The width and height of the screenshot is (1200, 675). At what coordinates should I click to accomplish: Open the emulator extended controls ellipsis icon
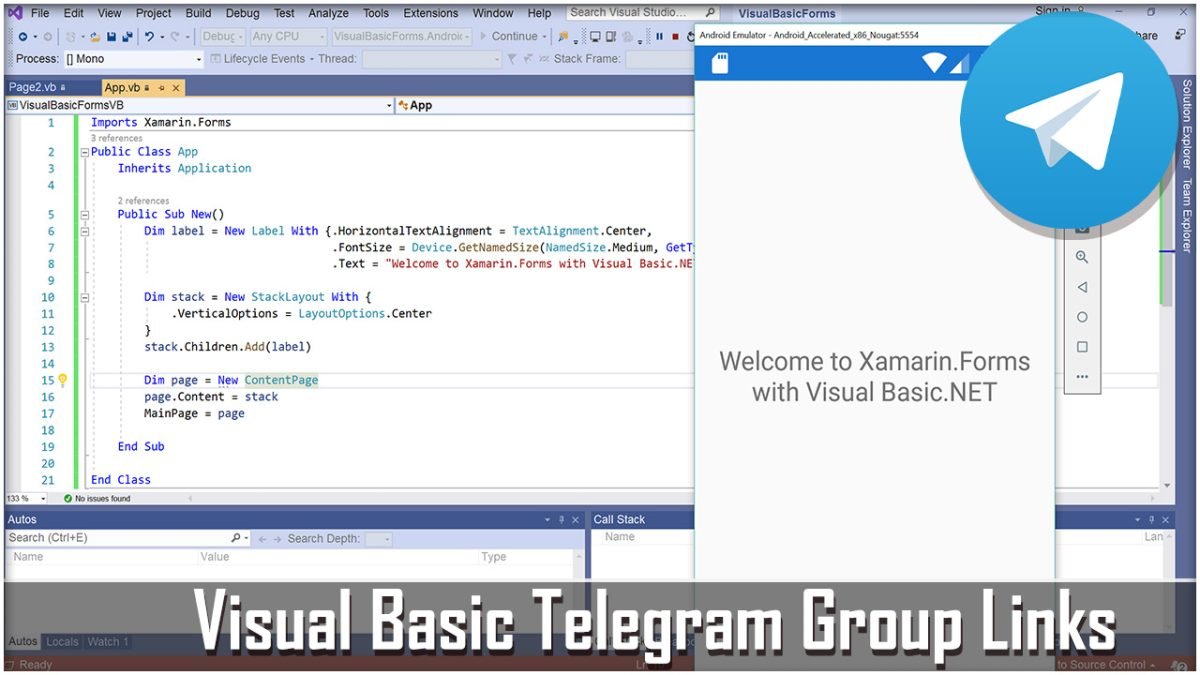tap(1083, 377)
